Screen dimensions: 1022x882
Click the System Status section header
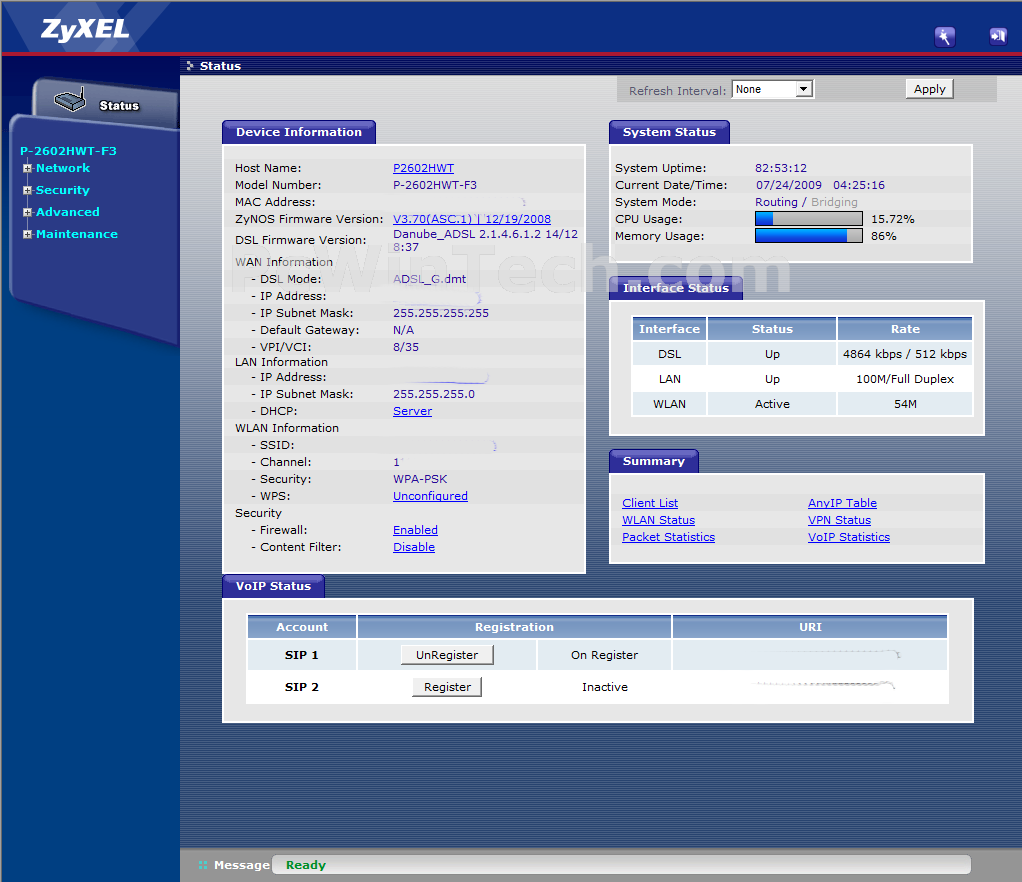pyautogui.click(x=669, y=132)
